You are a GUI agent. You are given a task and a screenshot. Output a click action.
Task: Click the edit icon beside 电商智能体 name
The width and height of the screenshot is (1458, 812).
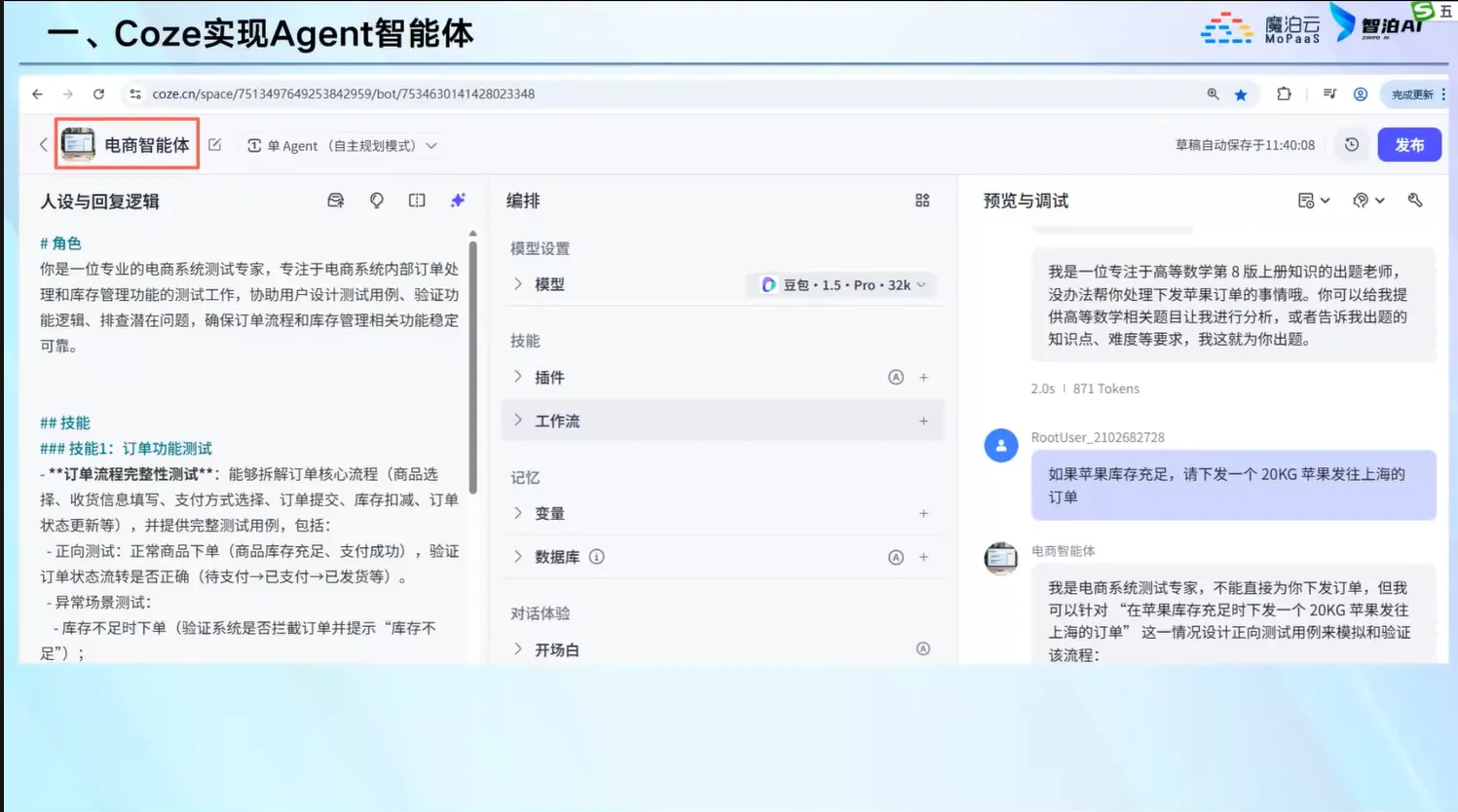(x=215, y=145)
